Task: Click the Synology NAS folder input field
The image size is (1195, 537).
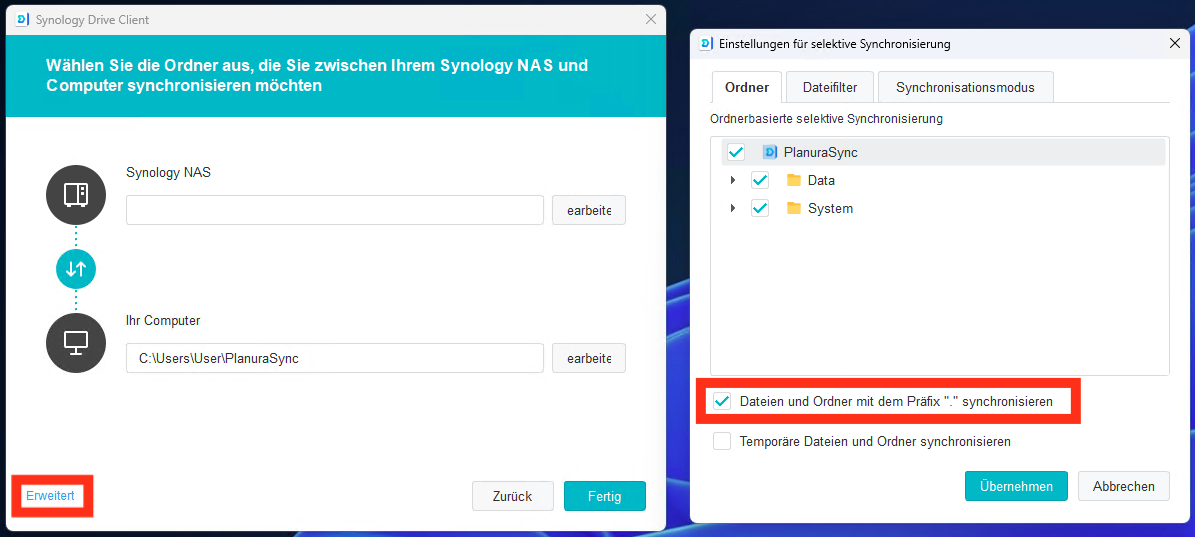Action: (335, 210)
